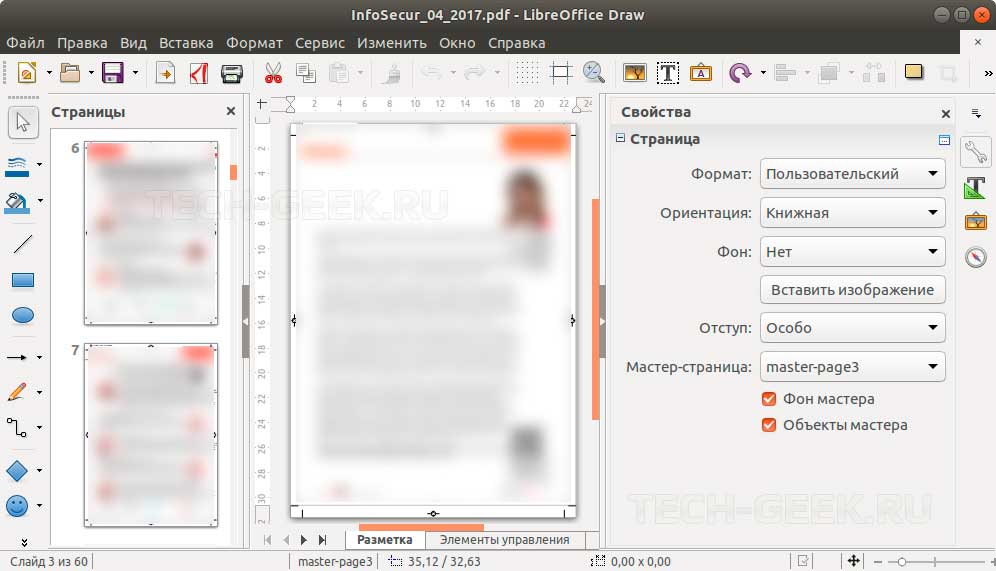Image resolution: width=996 pixels, height=571 pixels.
Task: Open the Мастер-страница dropdown
Action: pos(852,366)
